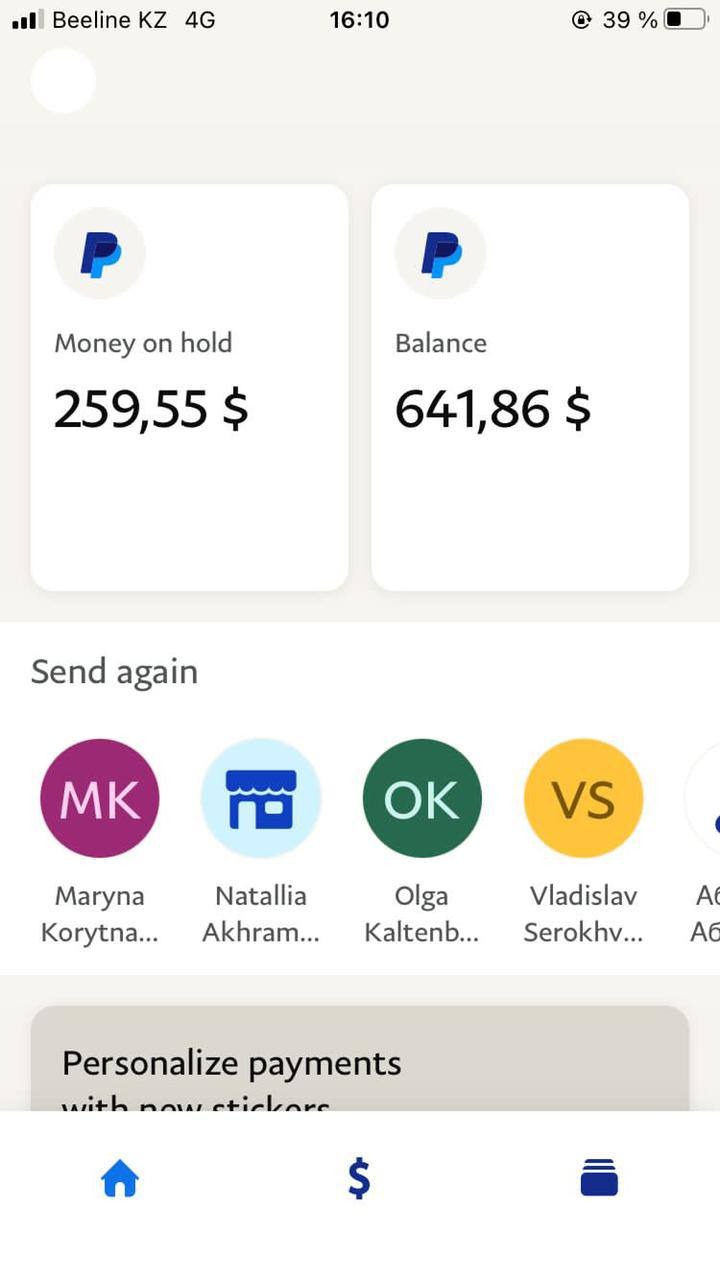Tap the Money on hold label
The width and height of the screenshot is (720, 1280).
point(143,343)
